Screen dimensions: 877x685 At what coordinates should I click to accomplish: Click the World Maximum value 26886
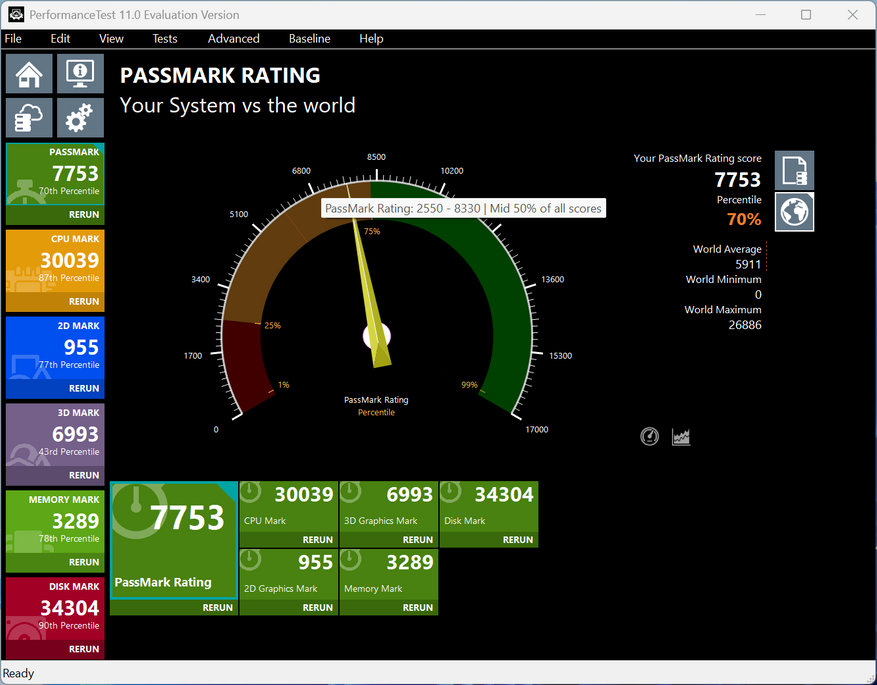(x=744, y=325)
